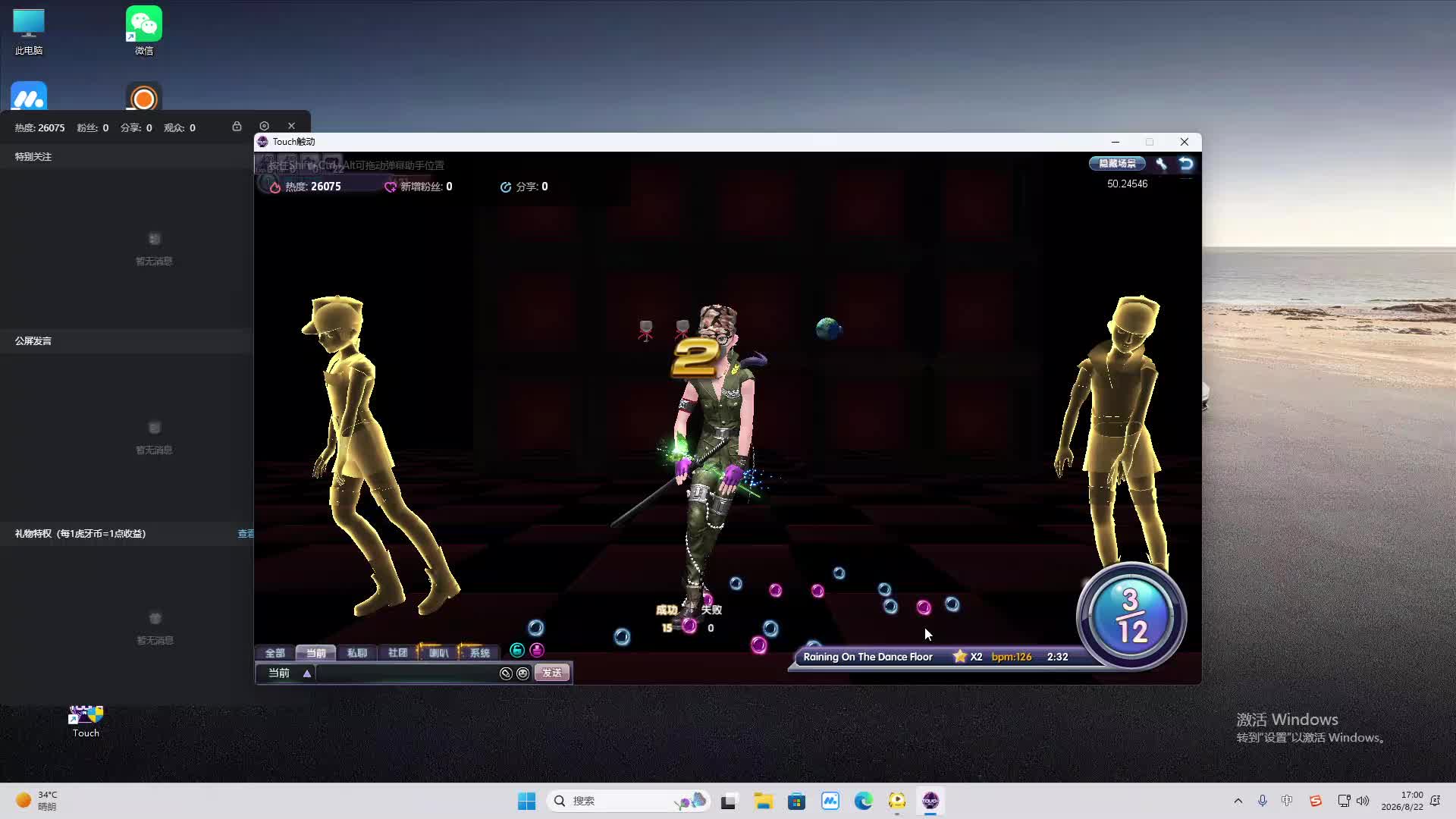The width and height of the screenshot is (1456, 819).
Task: Click the magenta stamp icon above chat
Action: click(537, 650)
